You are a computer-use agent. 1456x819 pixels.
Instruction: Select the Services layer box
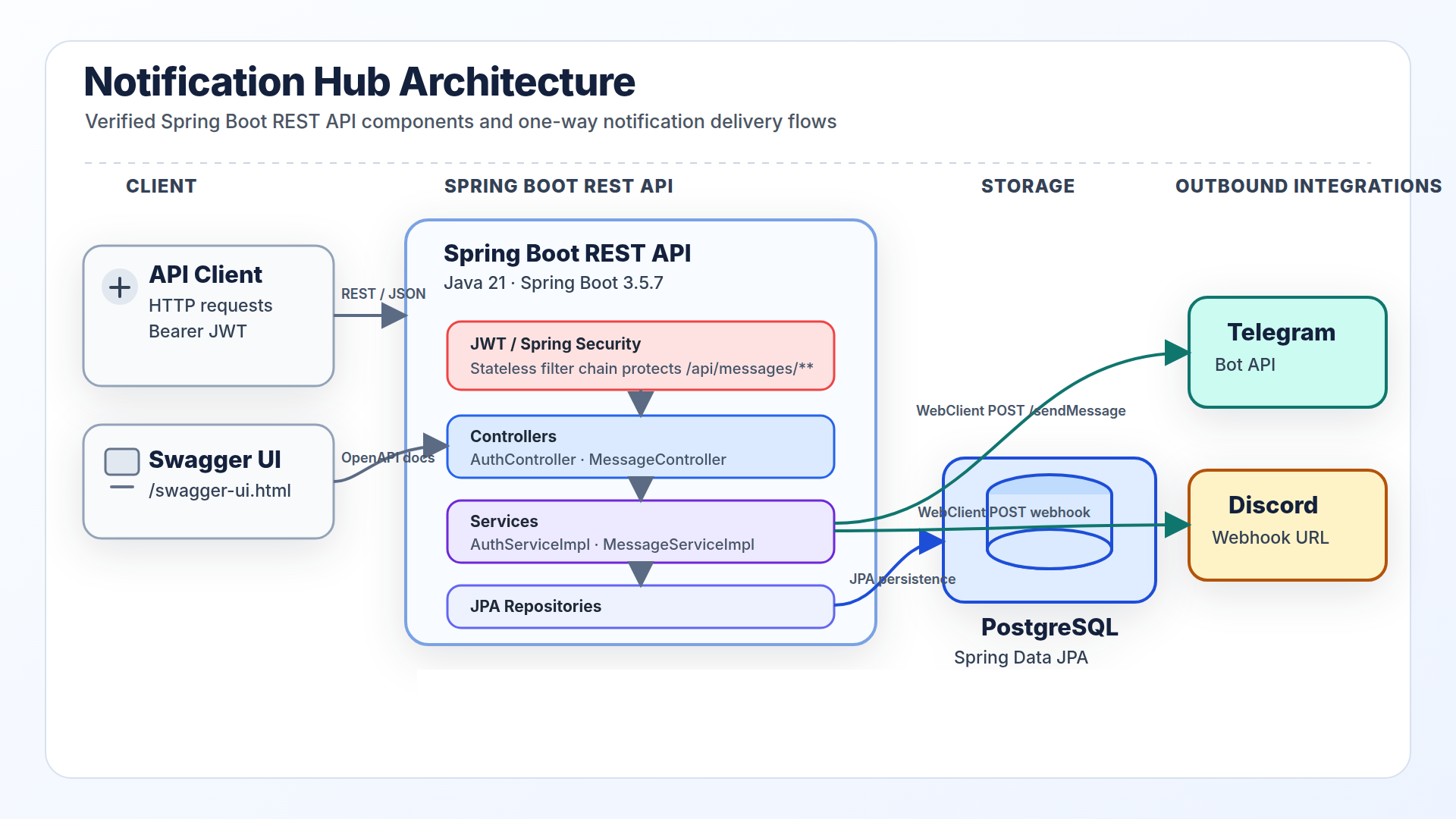coord(641,532)
